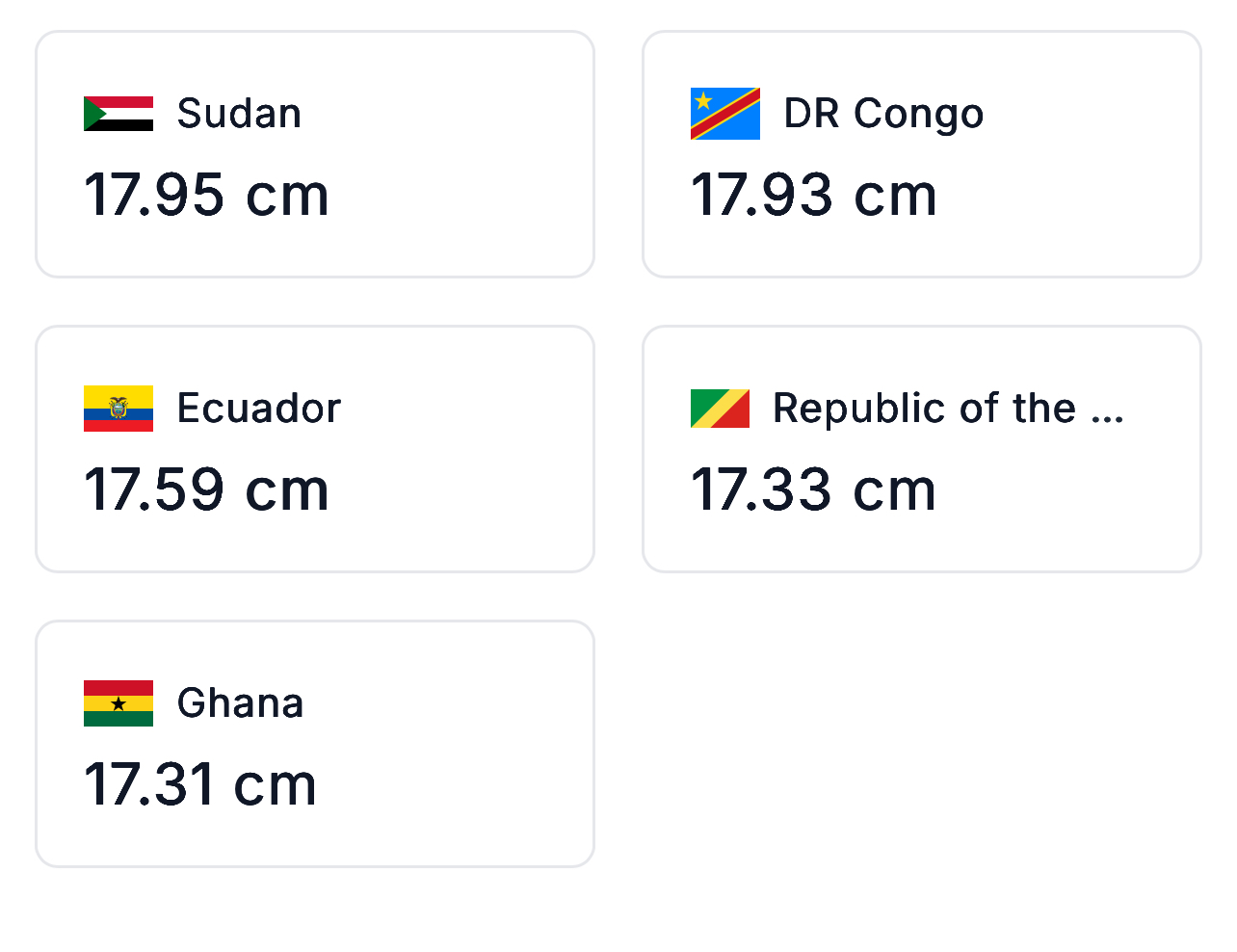1237x952 pixels.
Task: Select the Ecuador country label
Action: (258, 409)
